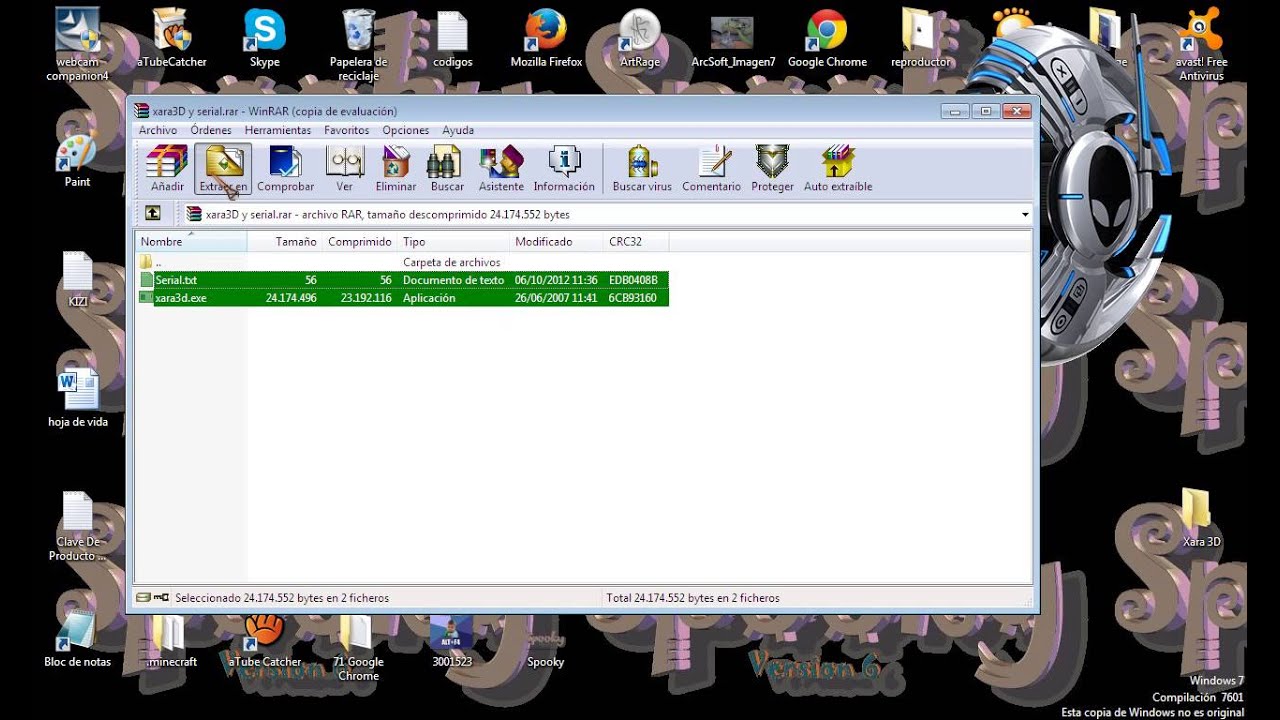Open webcam companion4 desktop icon
The image size is (1280, 720).
tap(77, 44)
